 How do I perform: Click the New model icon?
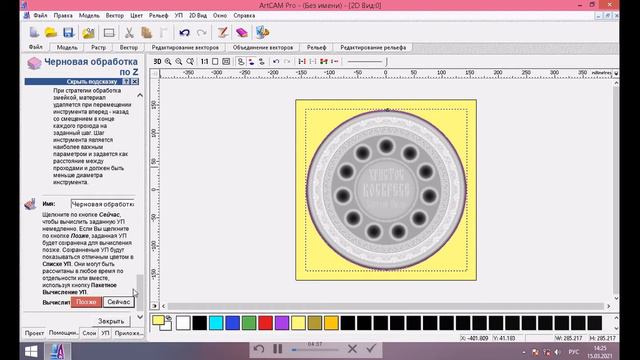34,33
